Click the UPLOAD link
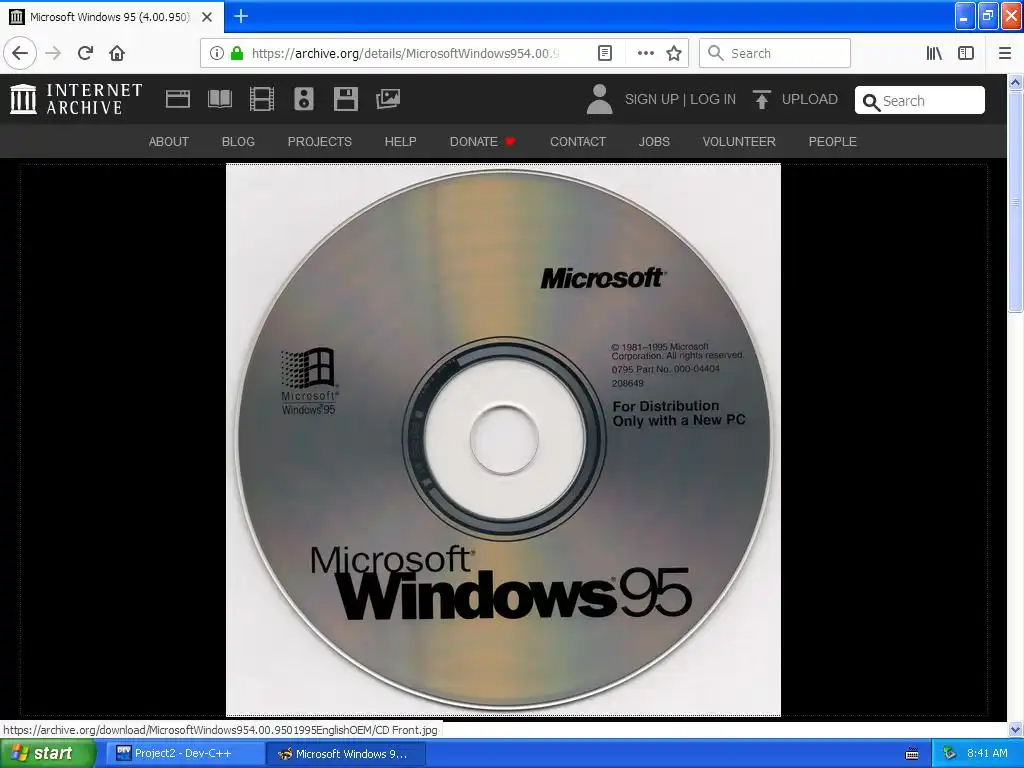This screenshot has width=1024, height=768. tap(810, 99)
